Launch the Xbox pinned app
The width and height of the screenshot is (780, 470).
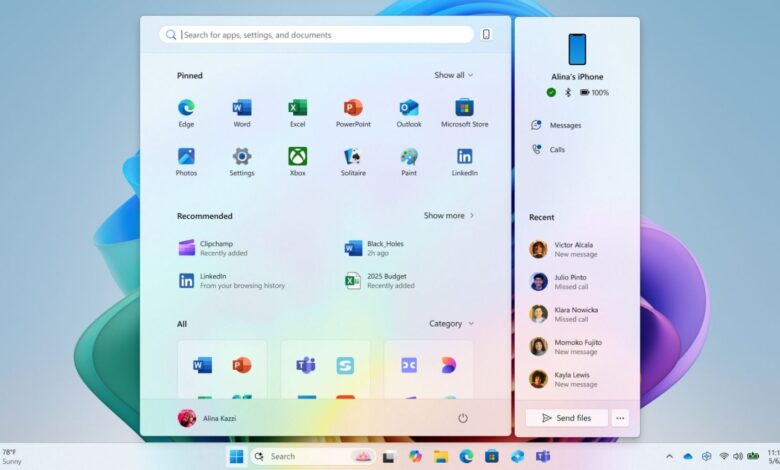[x=297, y=162]
